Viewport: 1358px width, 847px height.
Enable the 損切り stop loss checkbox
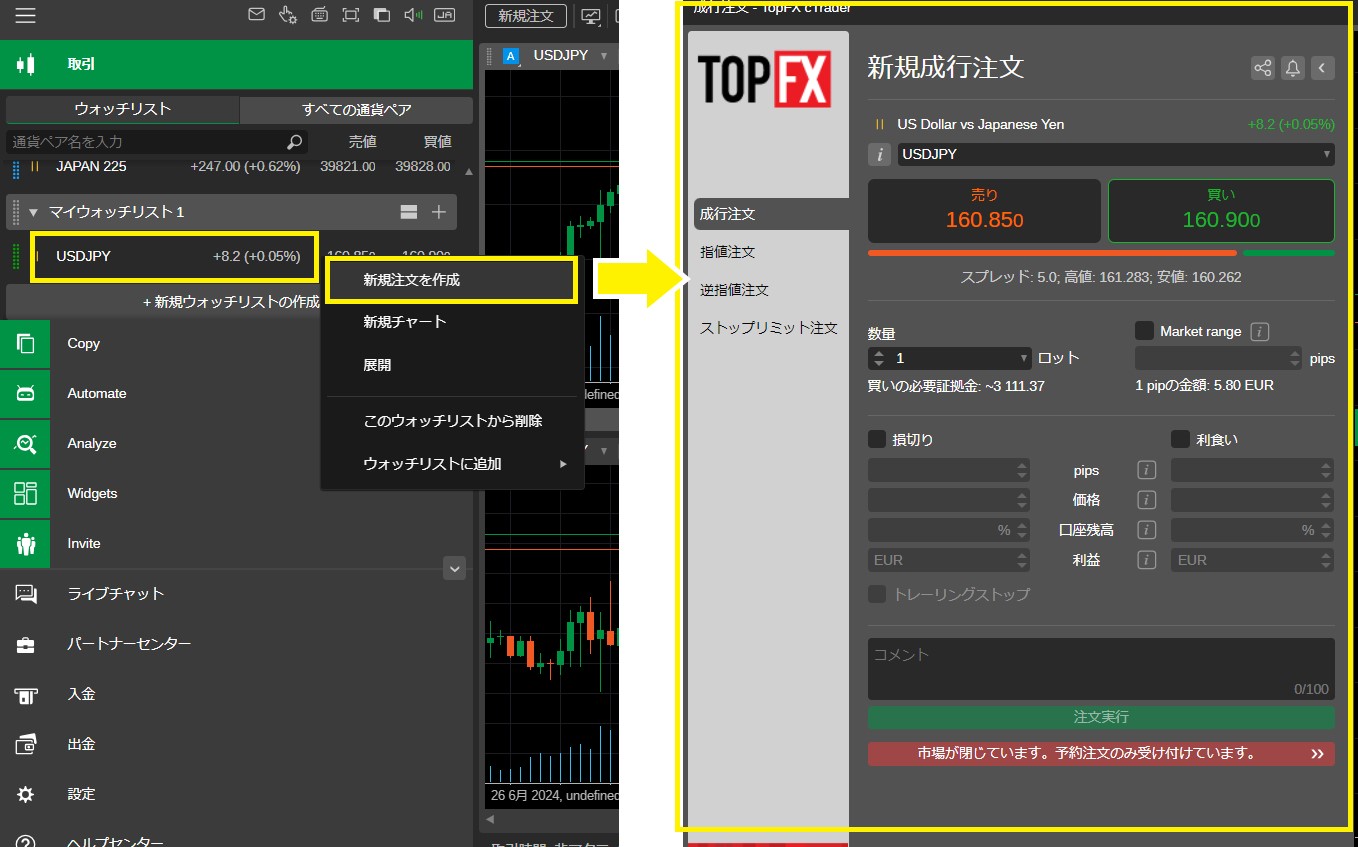coord(877,439)
